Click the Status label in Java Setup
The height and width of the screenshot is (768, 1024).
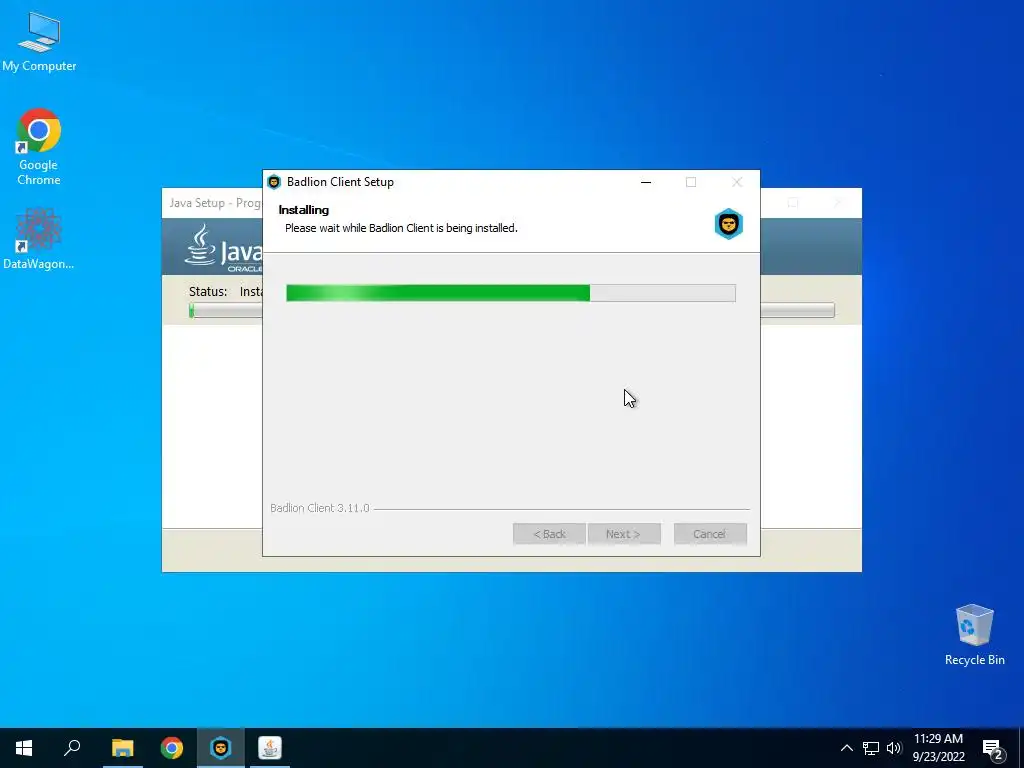tap(208, 291)
